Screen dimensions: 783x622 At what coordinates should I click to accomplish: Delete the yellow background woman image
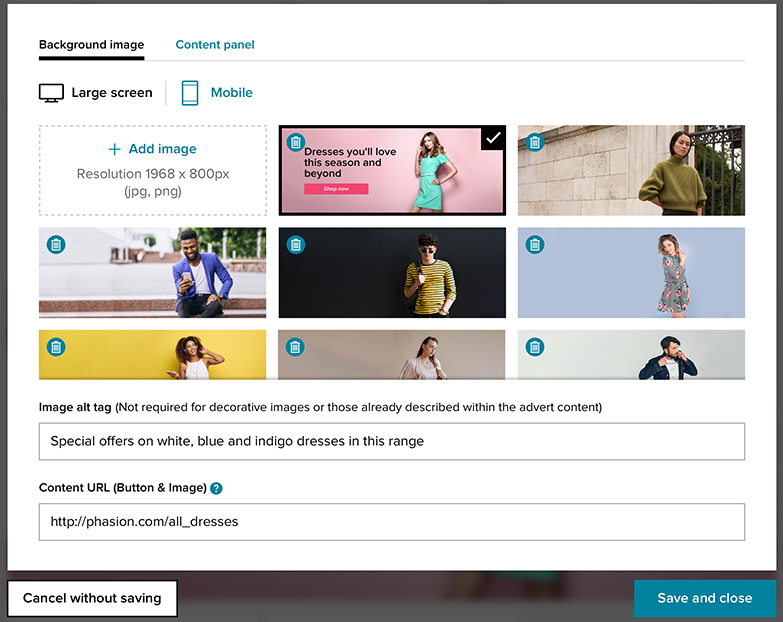[56, 347]
